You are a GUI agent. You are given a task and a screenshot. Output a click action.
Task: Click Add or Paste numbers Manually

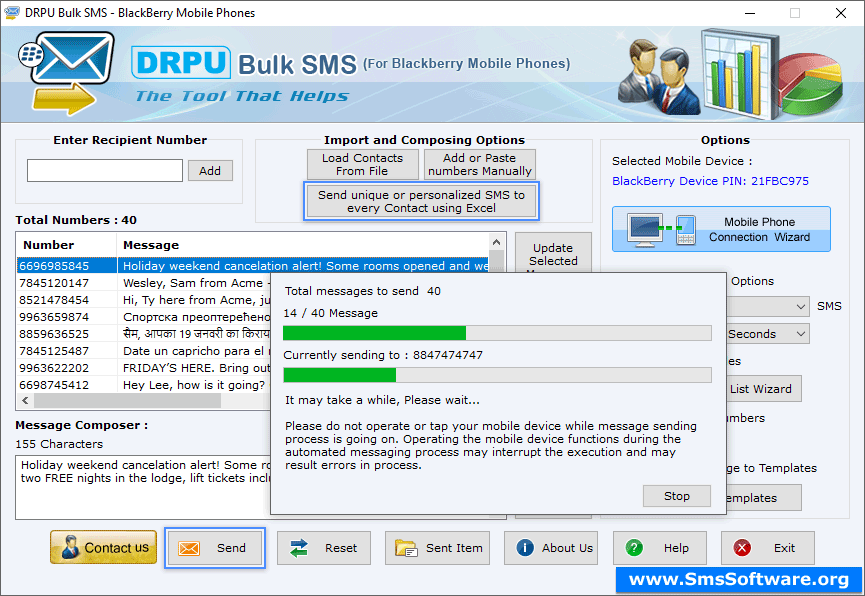click(479, 164)
